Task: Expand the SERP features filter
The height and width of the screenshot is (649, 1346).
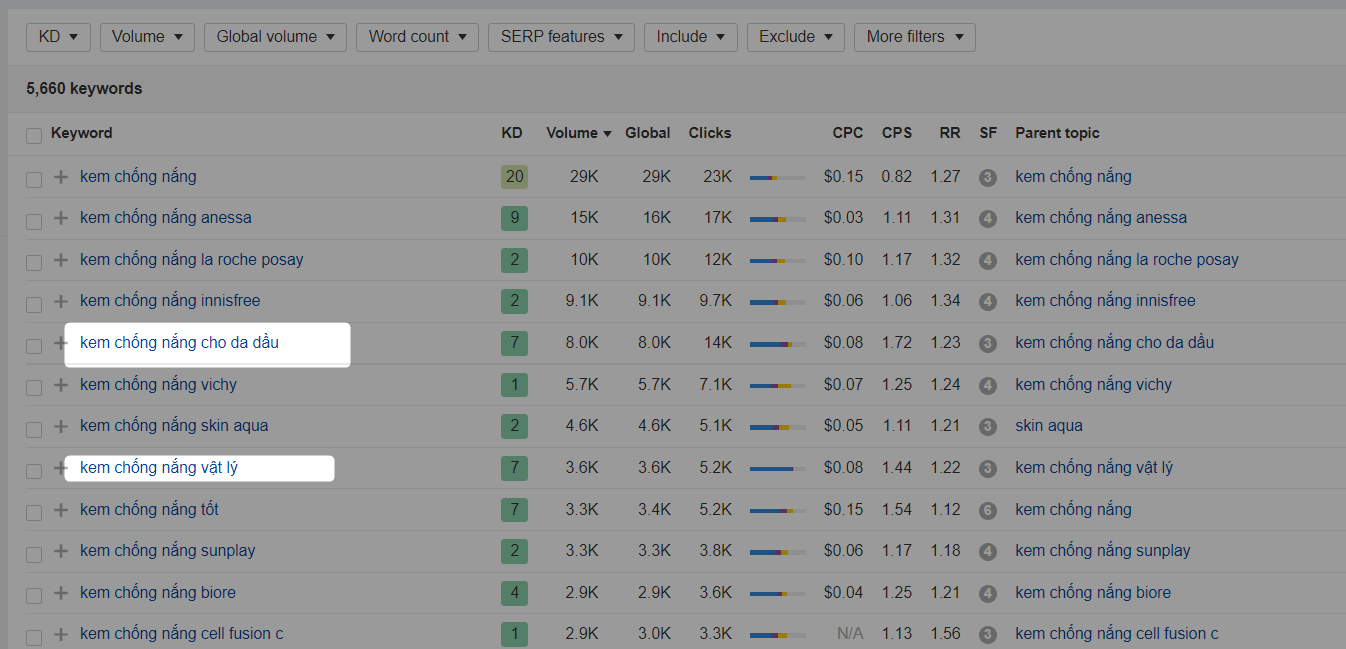Action: coord(561,37)
